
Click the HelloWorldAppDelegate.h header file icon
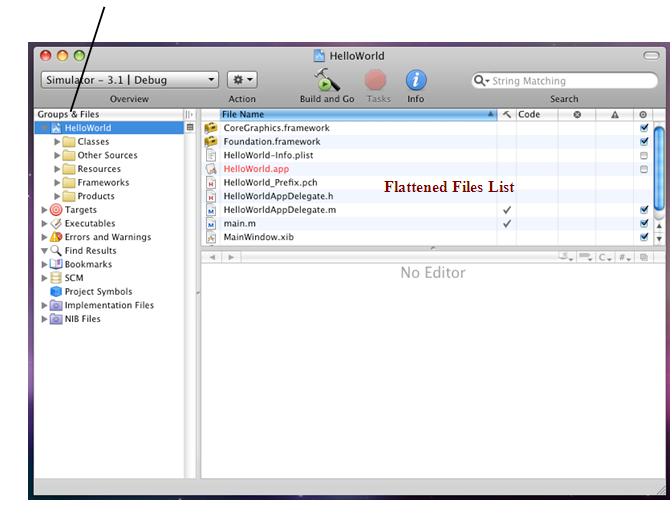pyautogui.click(x=211, y=196)
